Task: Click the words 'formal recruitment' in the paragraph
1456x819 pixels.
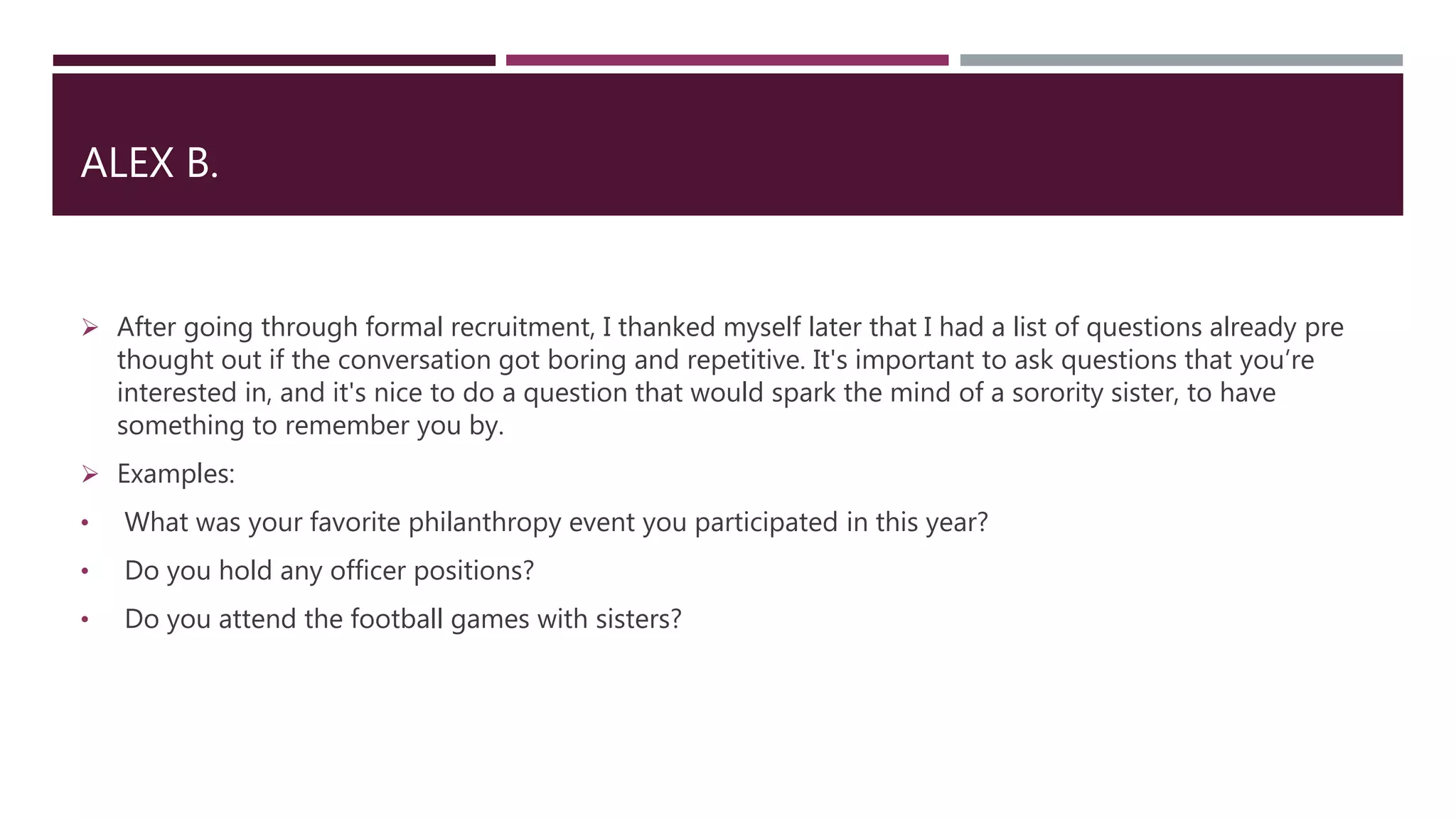Action: pos(479,327)
